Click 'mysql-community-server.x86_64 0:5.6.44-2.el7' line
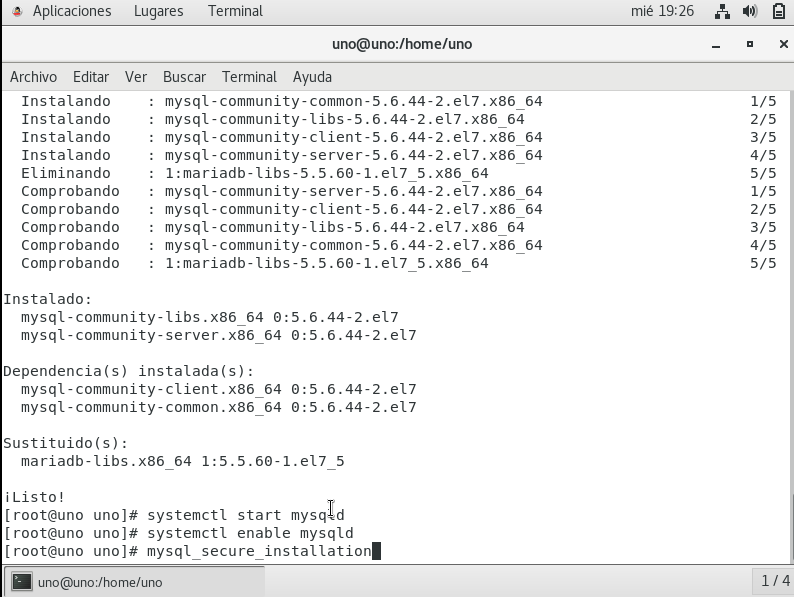 pyautogui.click(x=218, y=335)
